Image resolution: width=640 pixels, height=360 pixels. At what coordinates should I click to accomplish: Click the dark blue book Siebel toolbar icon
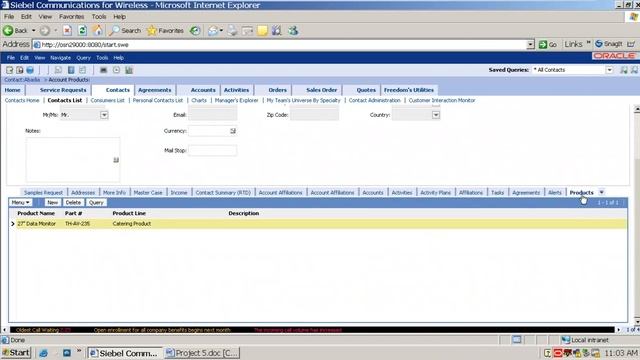tap(71, 70)
